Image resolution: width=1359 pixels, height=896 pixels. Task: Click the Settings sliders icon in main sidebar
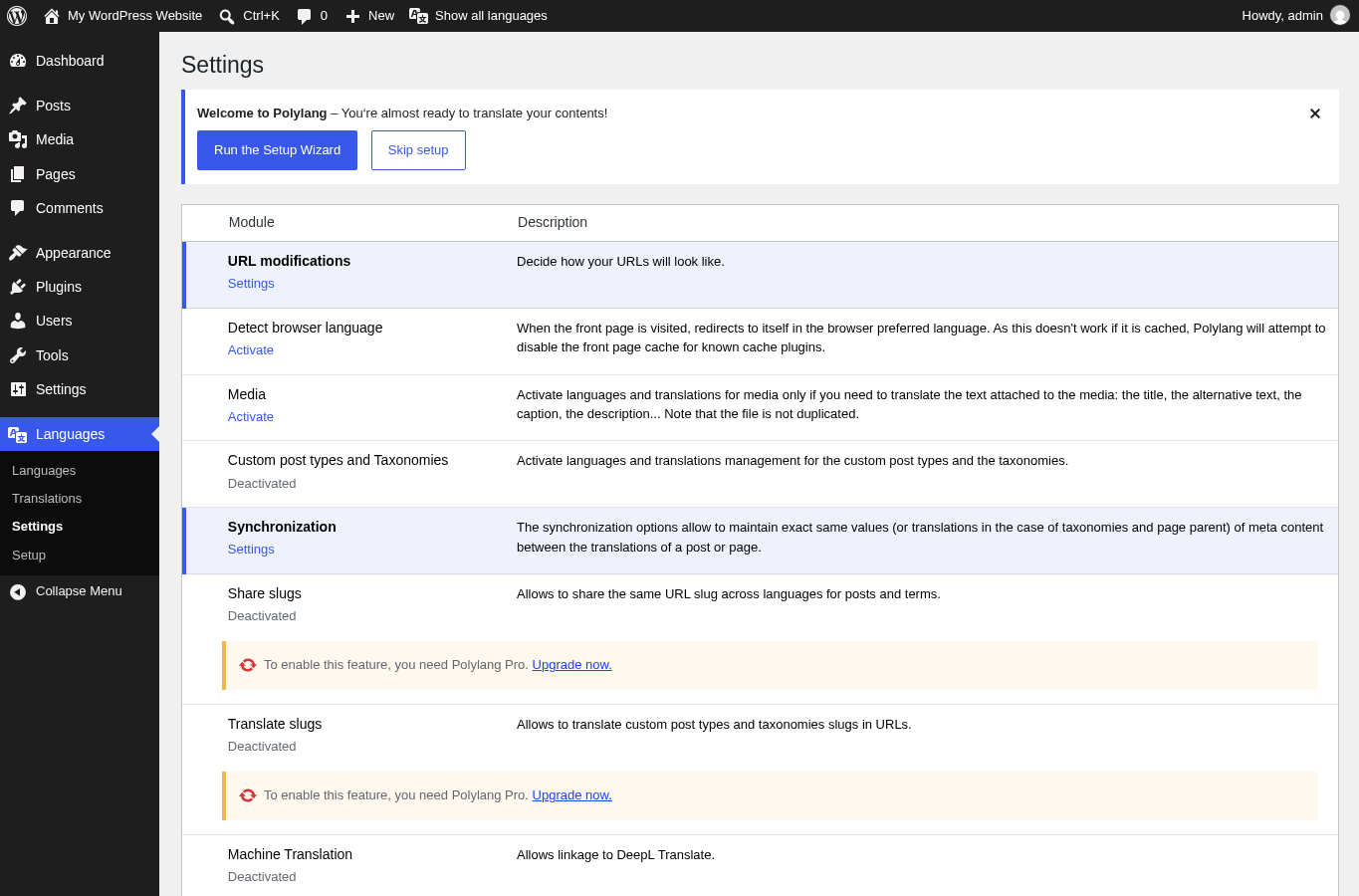click(18, 389)
